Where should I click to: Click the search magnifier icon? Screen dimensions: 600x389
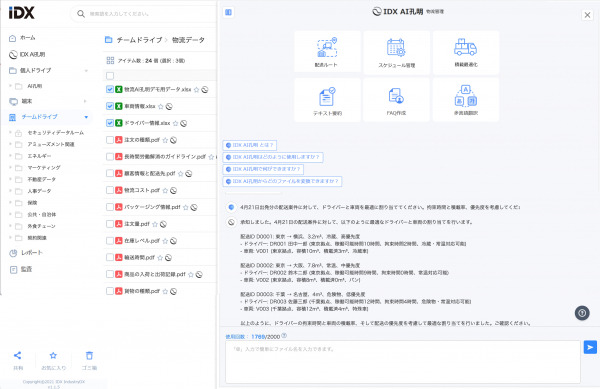81,14
